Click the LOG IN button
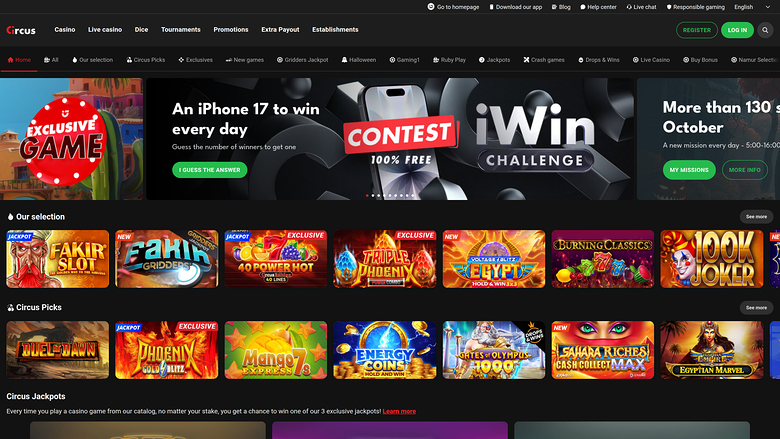 737,30
